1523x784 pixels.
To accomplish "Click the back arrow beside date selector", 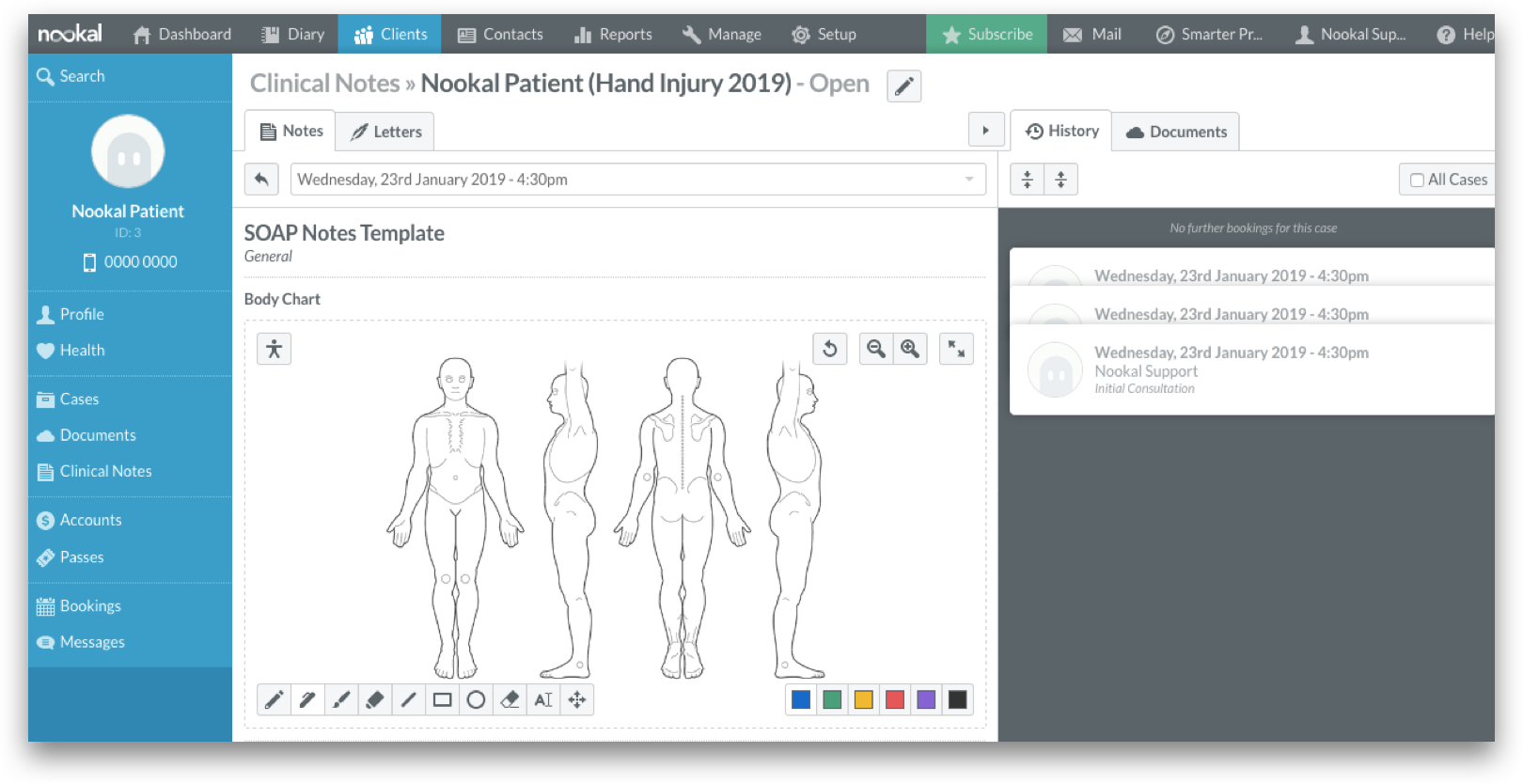I will (x=261, y=179).
